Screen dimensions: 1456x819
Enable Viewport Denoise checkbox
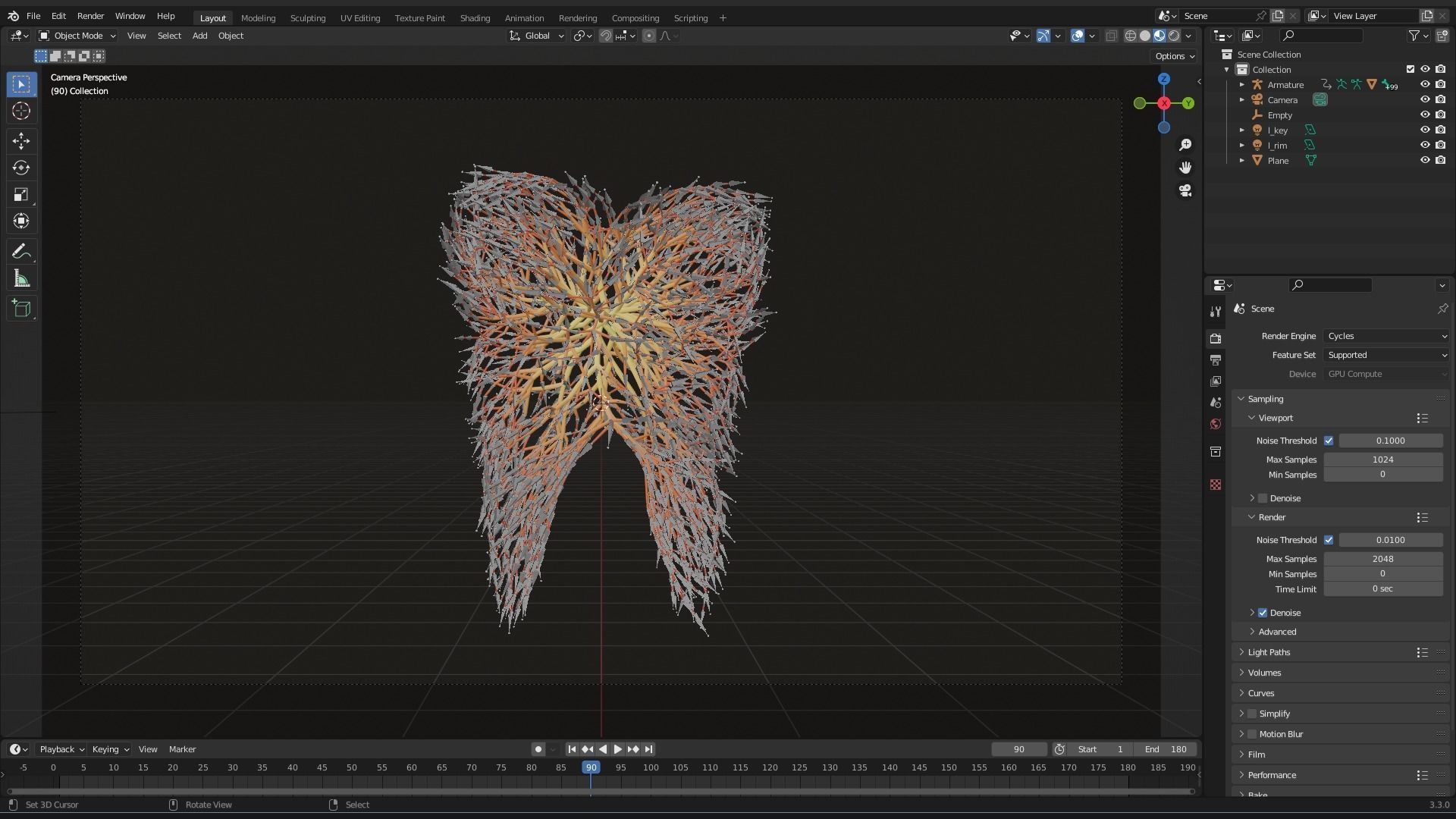click(x=1263, y=498)
